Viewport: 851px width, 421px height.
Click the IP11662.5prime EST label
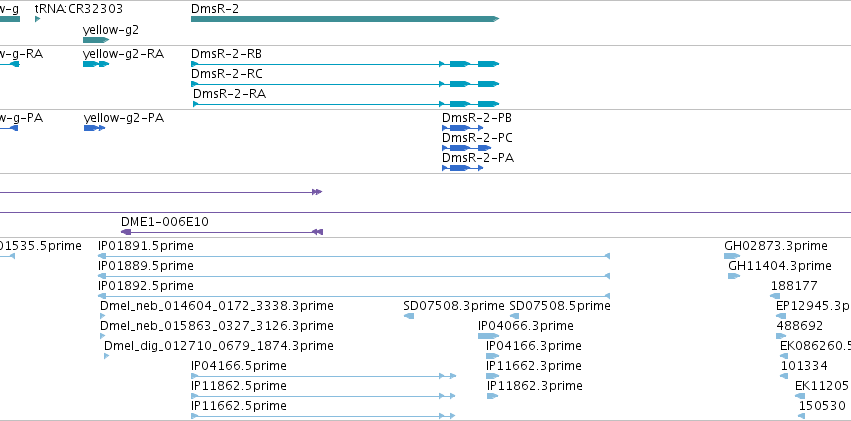click(239, 406)
